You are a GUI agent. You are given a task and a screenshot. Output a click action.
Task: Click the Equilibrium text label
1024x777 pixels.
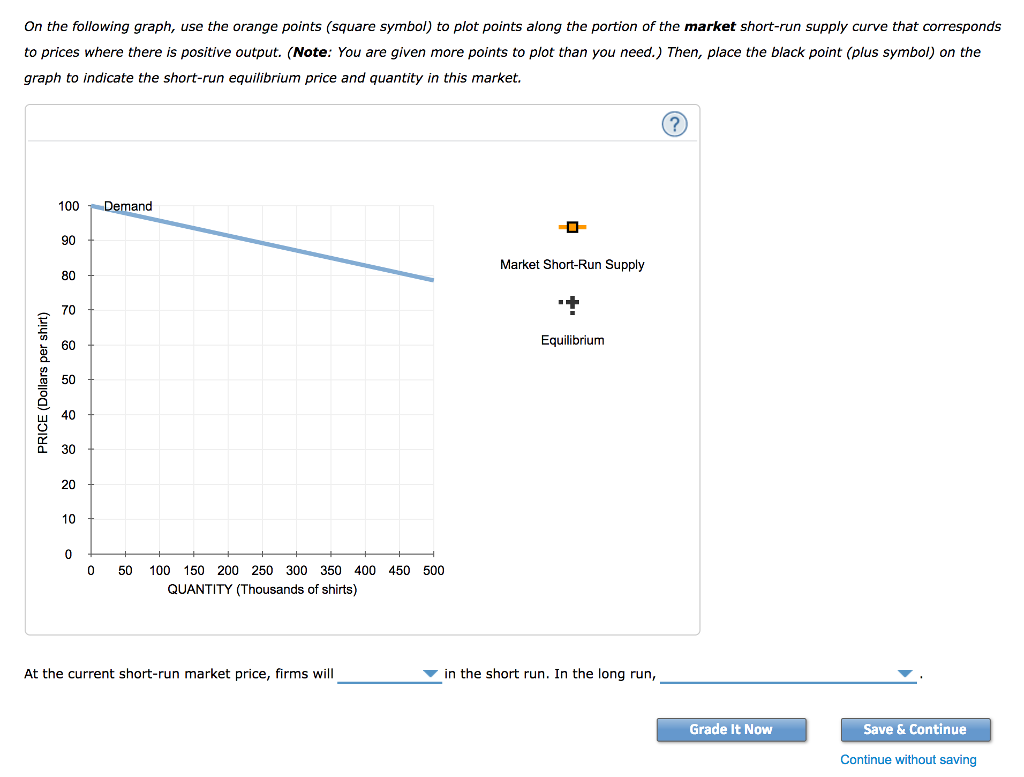[x=571, y=340]
